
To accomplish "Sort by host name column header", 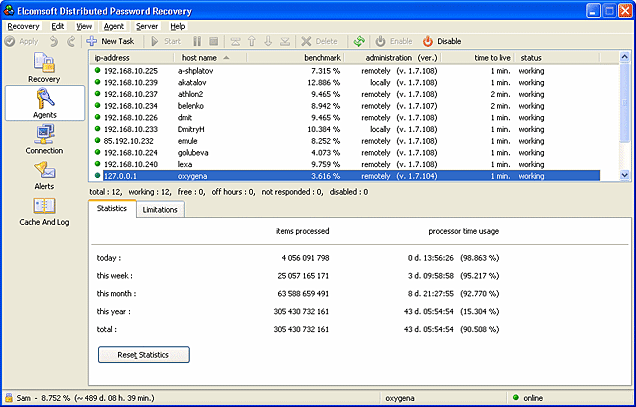I will pyautogui.click(x=210, y=58).
